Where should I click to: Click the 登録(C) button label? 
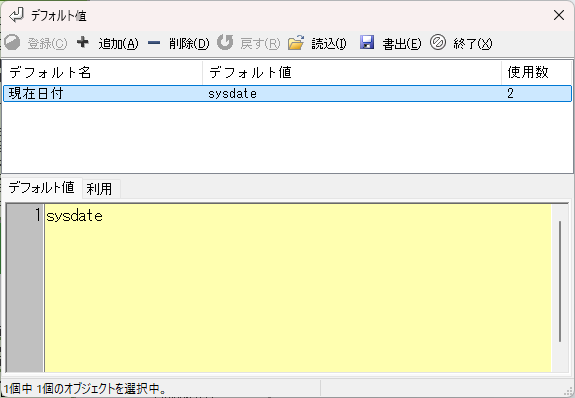coord(47,44)
